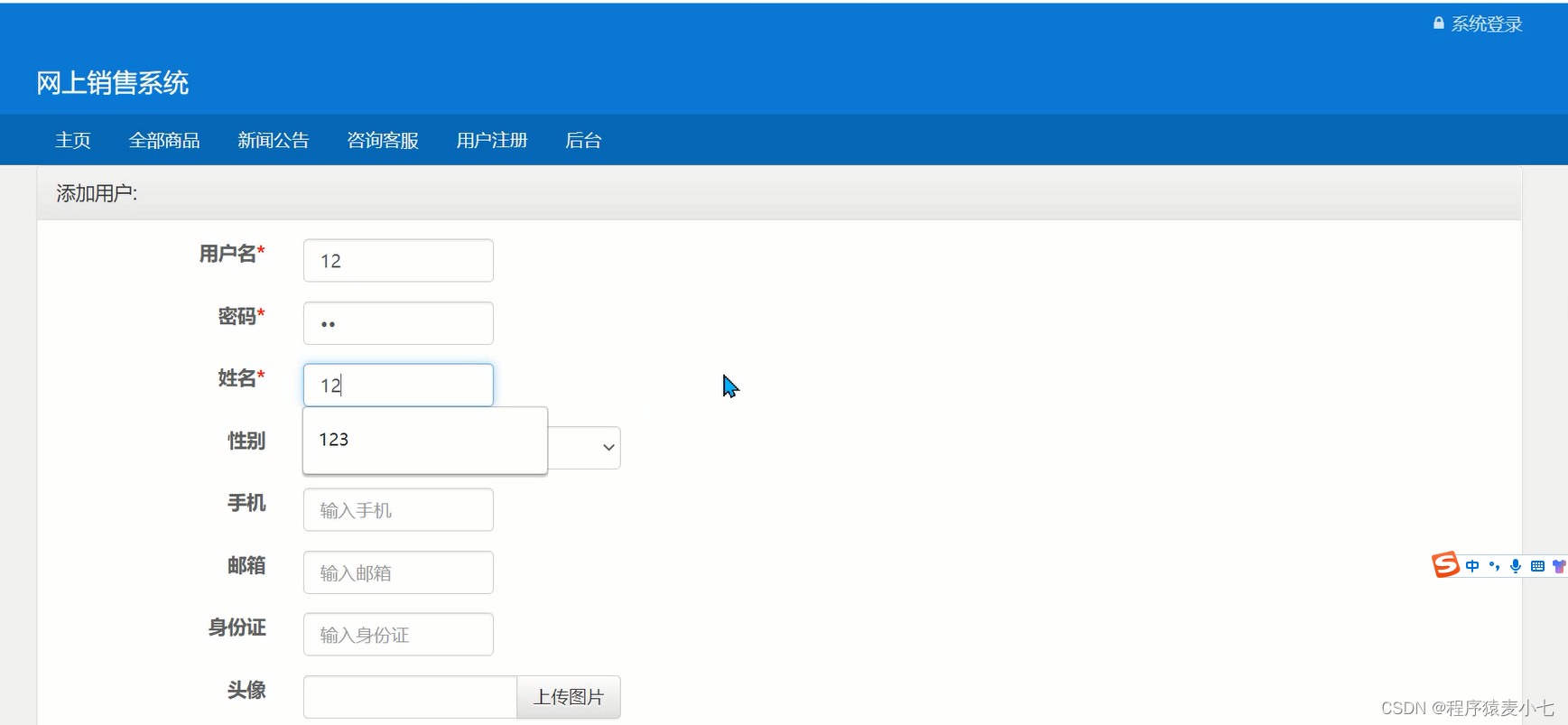
Task: Start voice input with the microphone icon
Action: (1516, 566)
